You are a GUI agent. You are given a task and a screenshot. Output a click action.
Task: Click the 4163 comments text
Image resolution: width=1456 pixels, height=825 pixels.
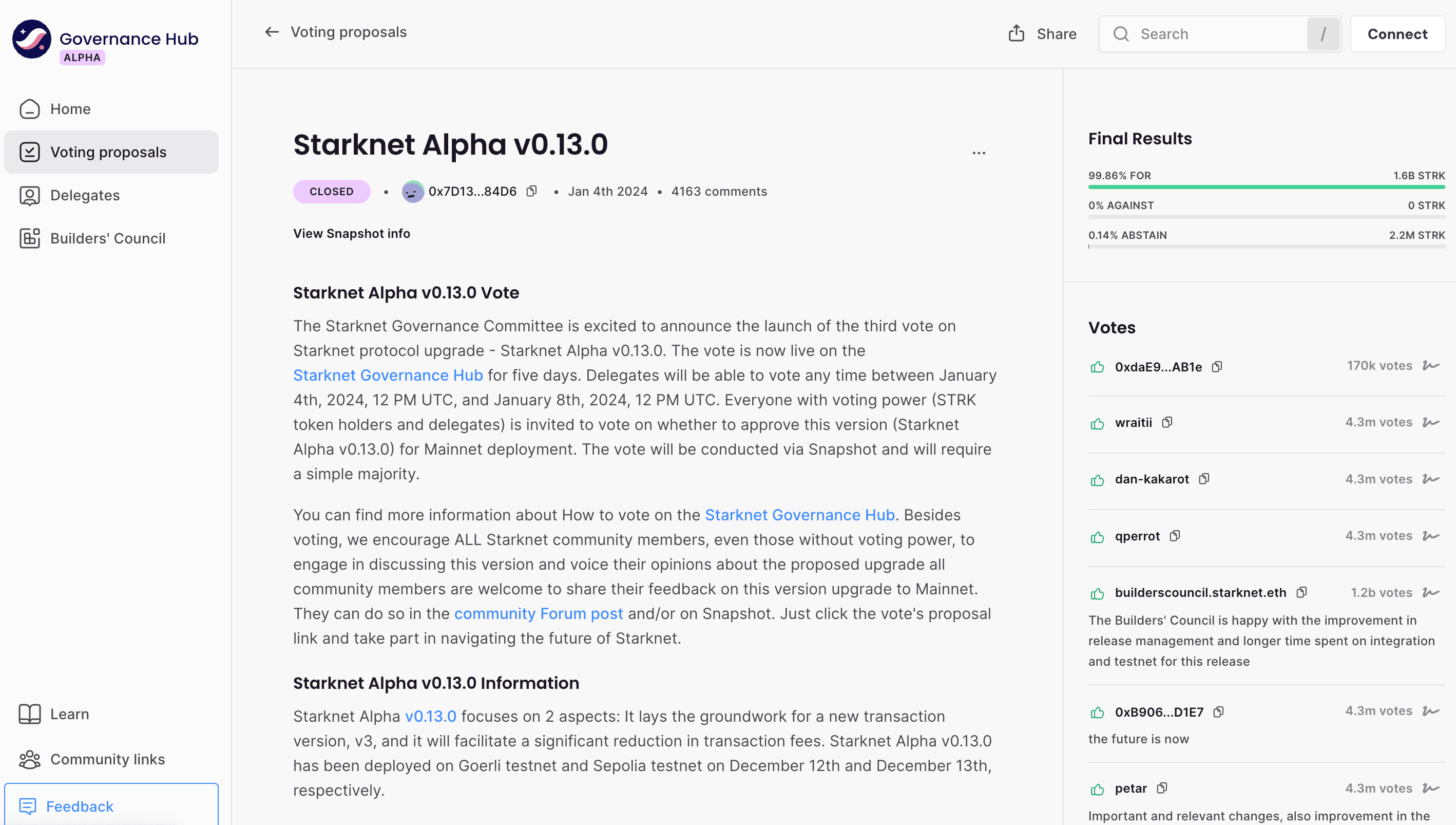click(x=719, y=192)
